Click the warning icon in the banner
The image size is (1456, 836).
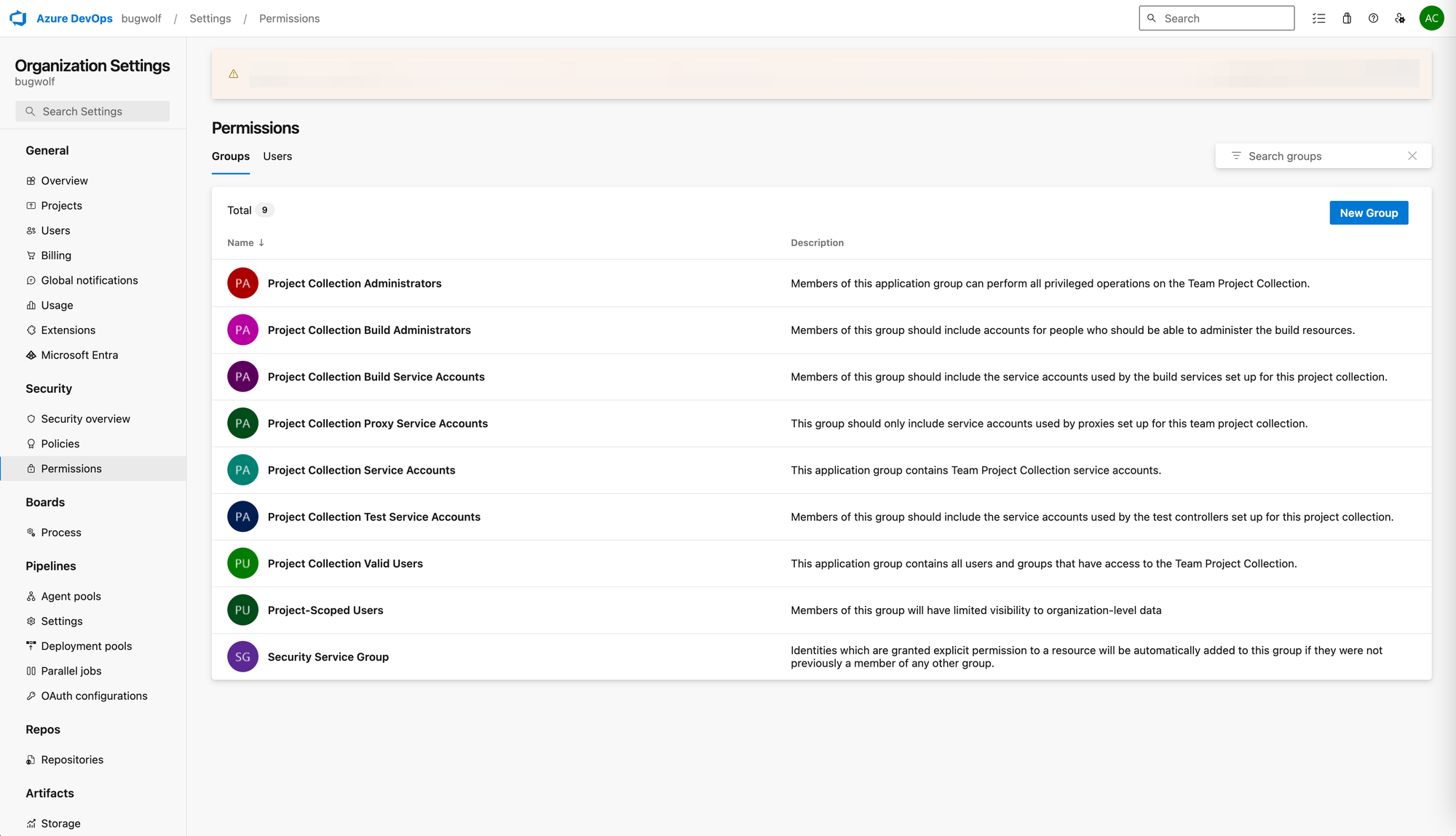click(x=234, y=74)
